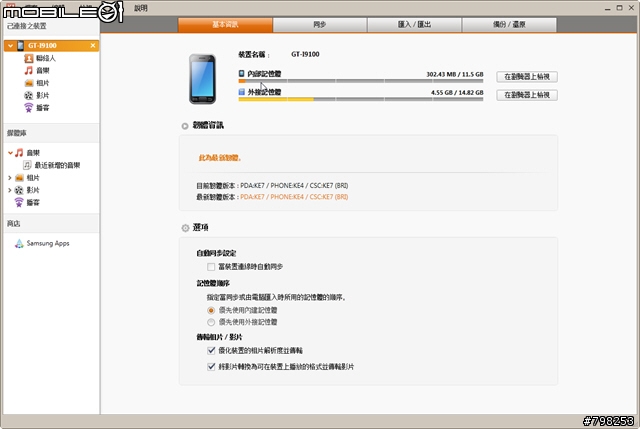This screenshot has height=429, width=640.
Task: Click the 外接記憶體 external memory icon
Action: tap(242, 92)
